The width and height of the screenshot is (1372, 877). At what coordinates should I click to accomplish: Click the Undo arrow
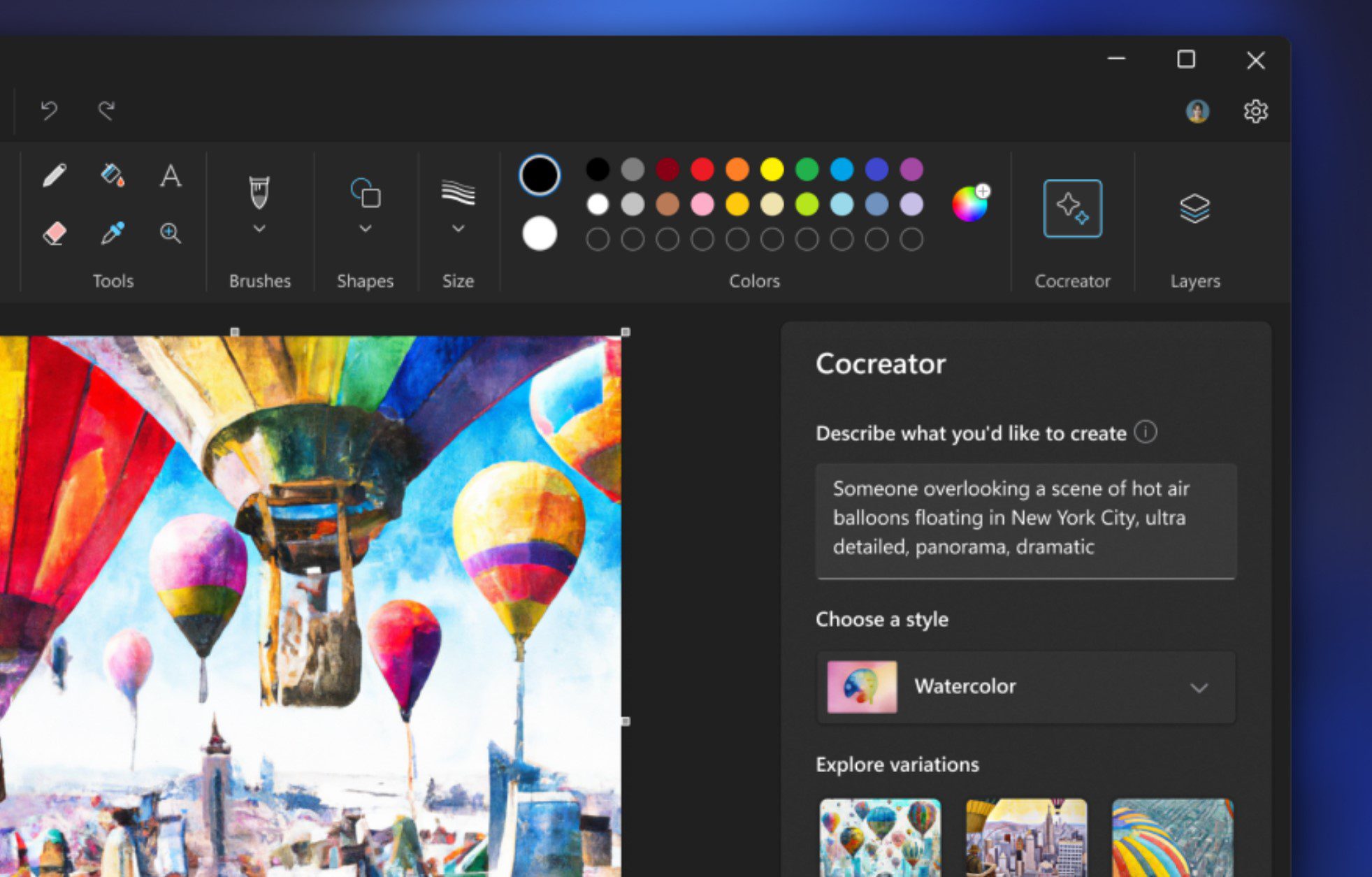(49, 110)
